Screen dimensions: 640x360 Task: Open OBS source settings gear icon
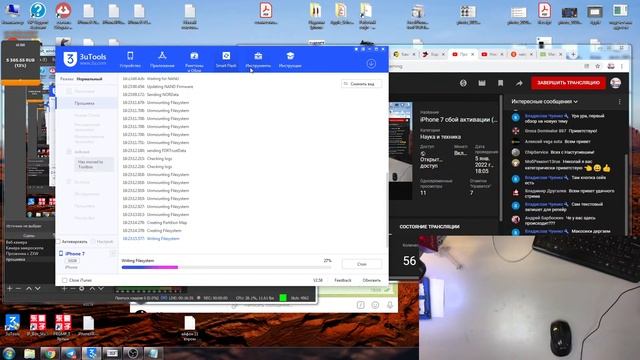point(82,289)
